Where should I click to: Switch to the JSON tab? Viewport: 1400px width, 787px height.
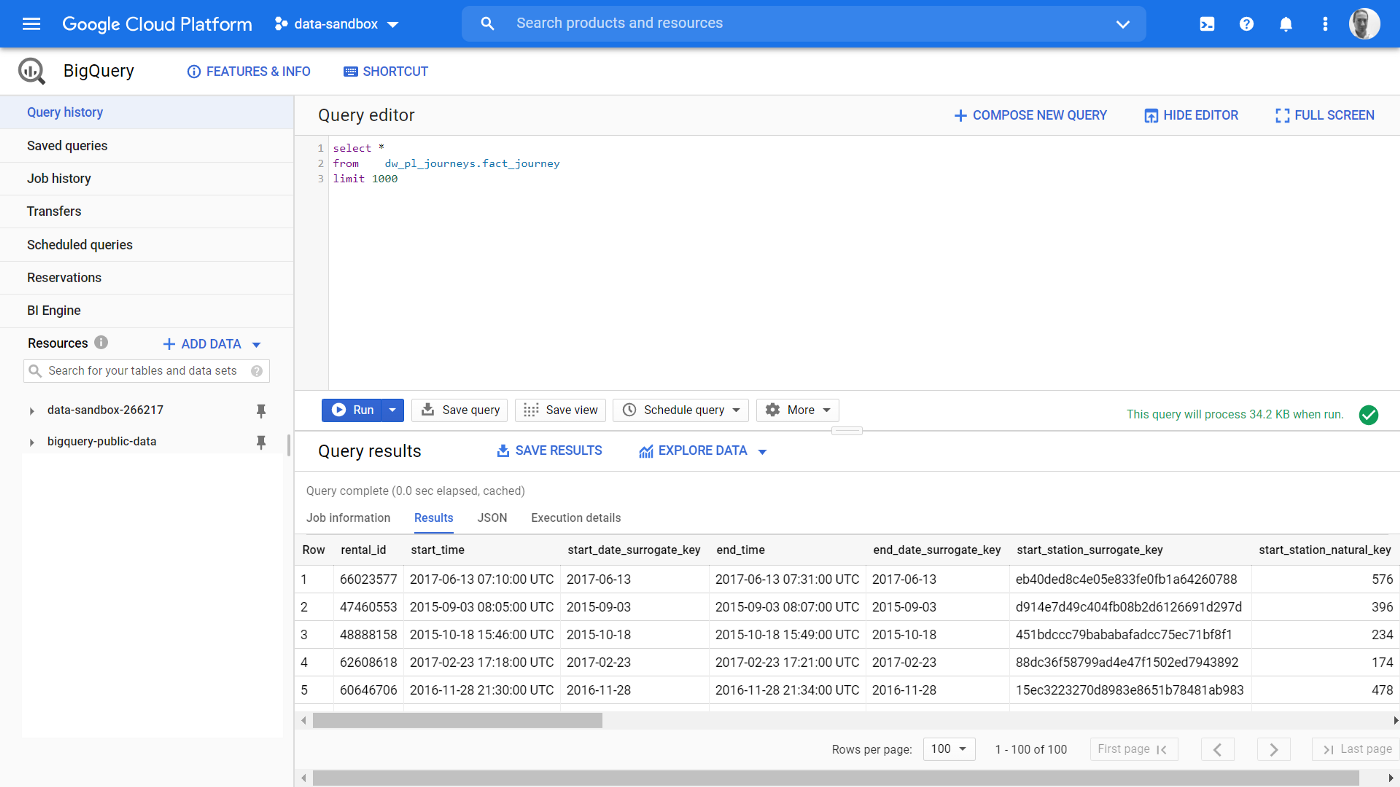492,518
